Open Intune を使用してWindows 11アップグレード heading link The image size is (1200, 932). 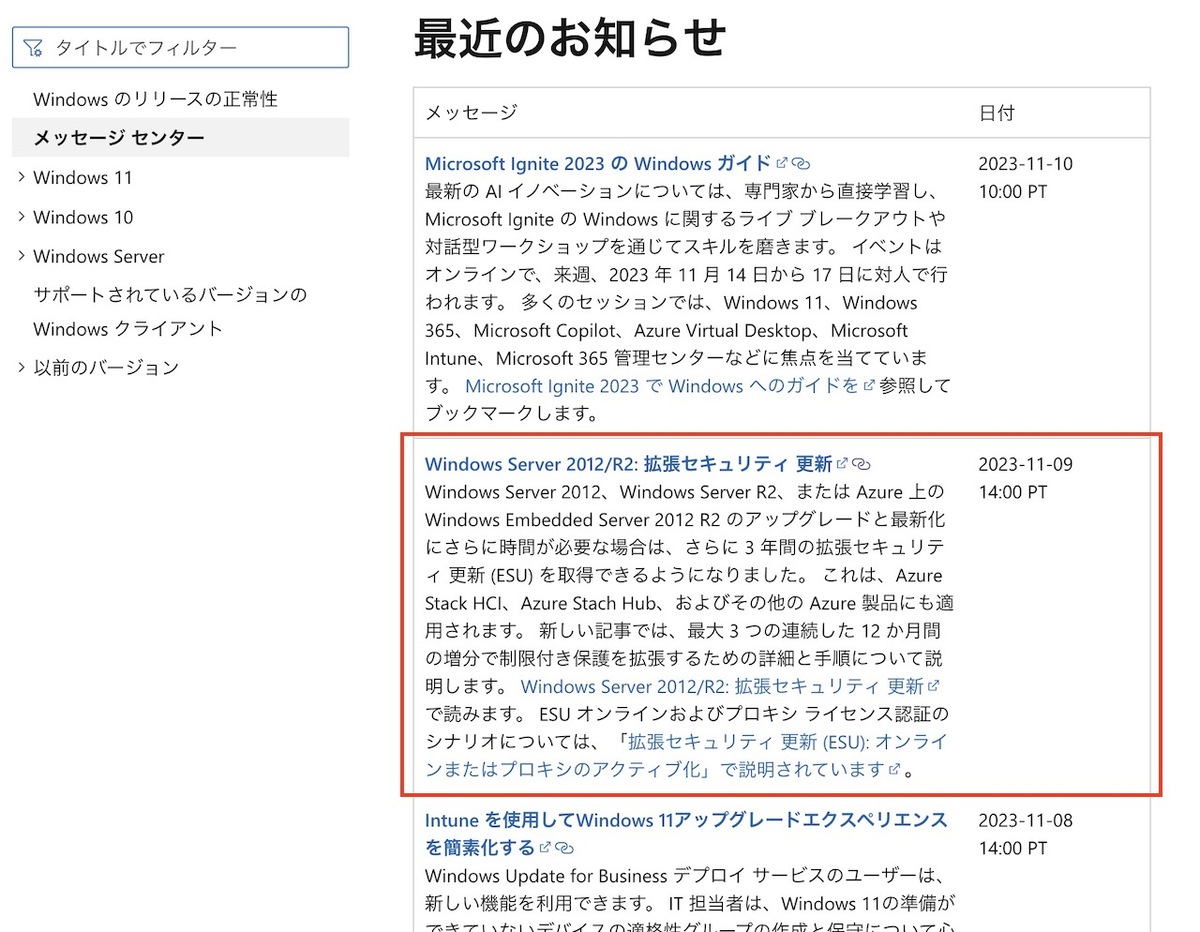point(686,833)
